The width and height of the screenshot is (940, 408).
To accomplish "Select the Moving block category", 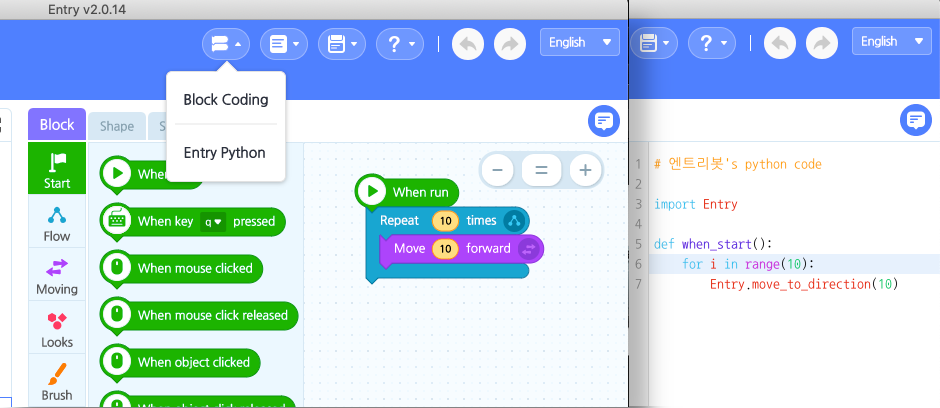I will 57,275.
